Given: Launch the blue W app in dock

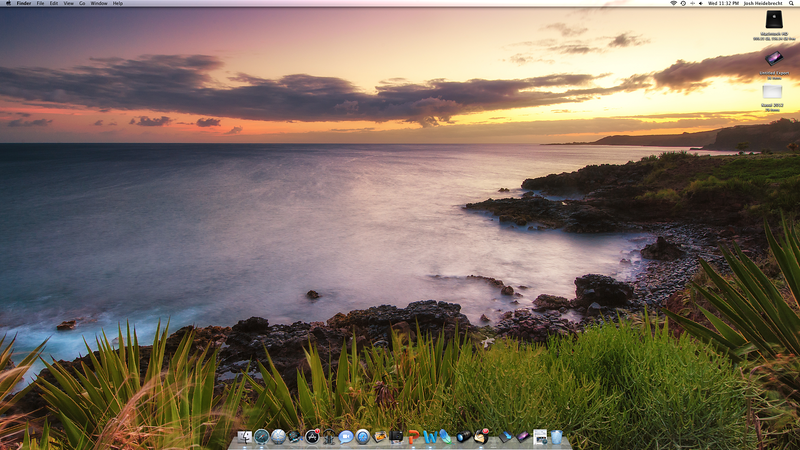Looking at the screenshot, I should tap(430, 437).
